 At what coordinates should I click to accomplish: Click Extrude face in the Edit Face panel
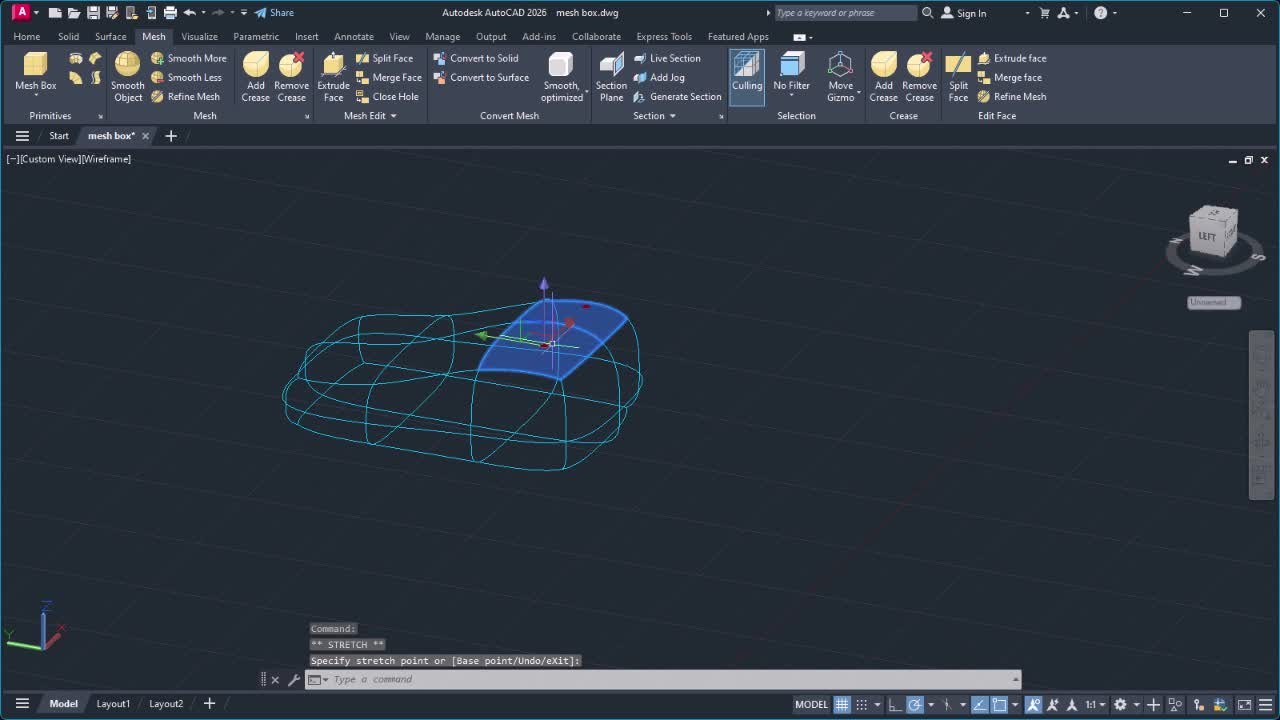point(1012,58)
